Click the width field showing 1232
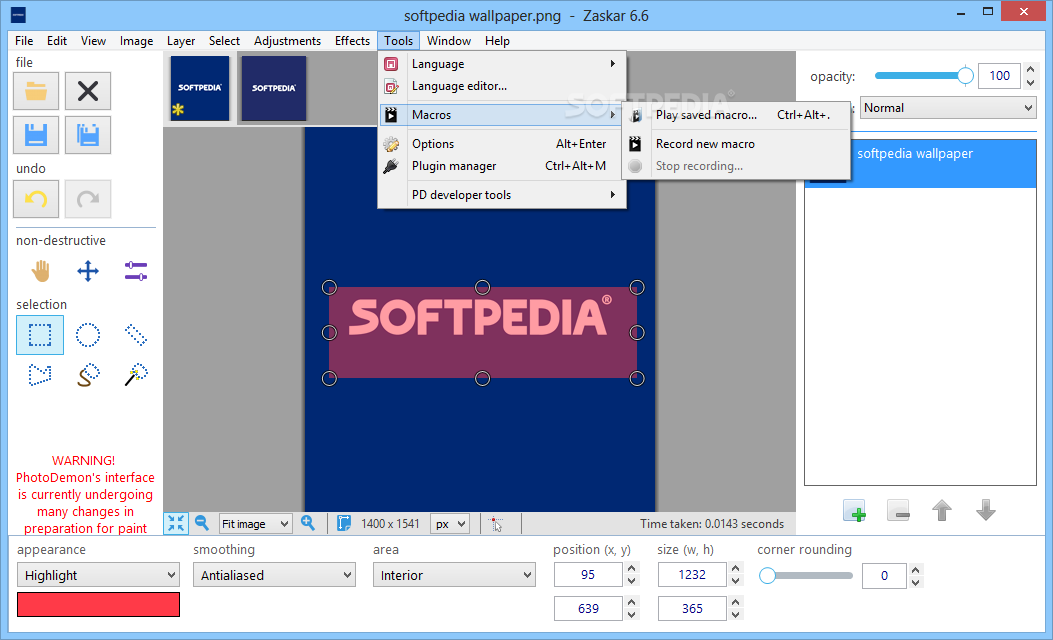 [692, 575]
